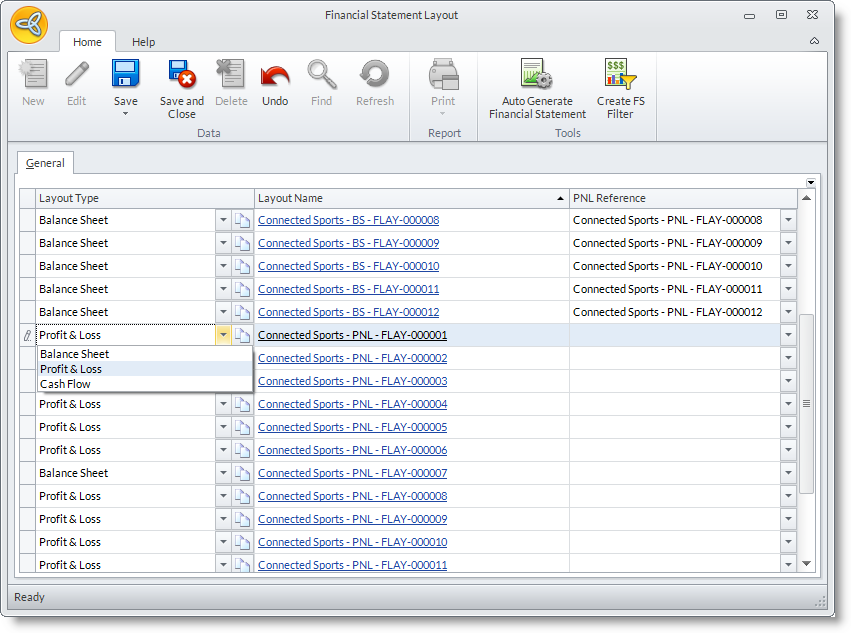
Task: Choose Cash Flow from the dropdown list
Action: 65,384
